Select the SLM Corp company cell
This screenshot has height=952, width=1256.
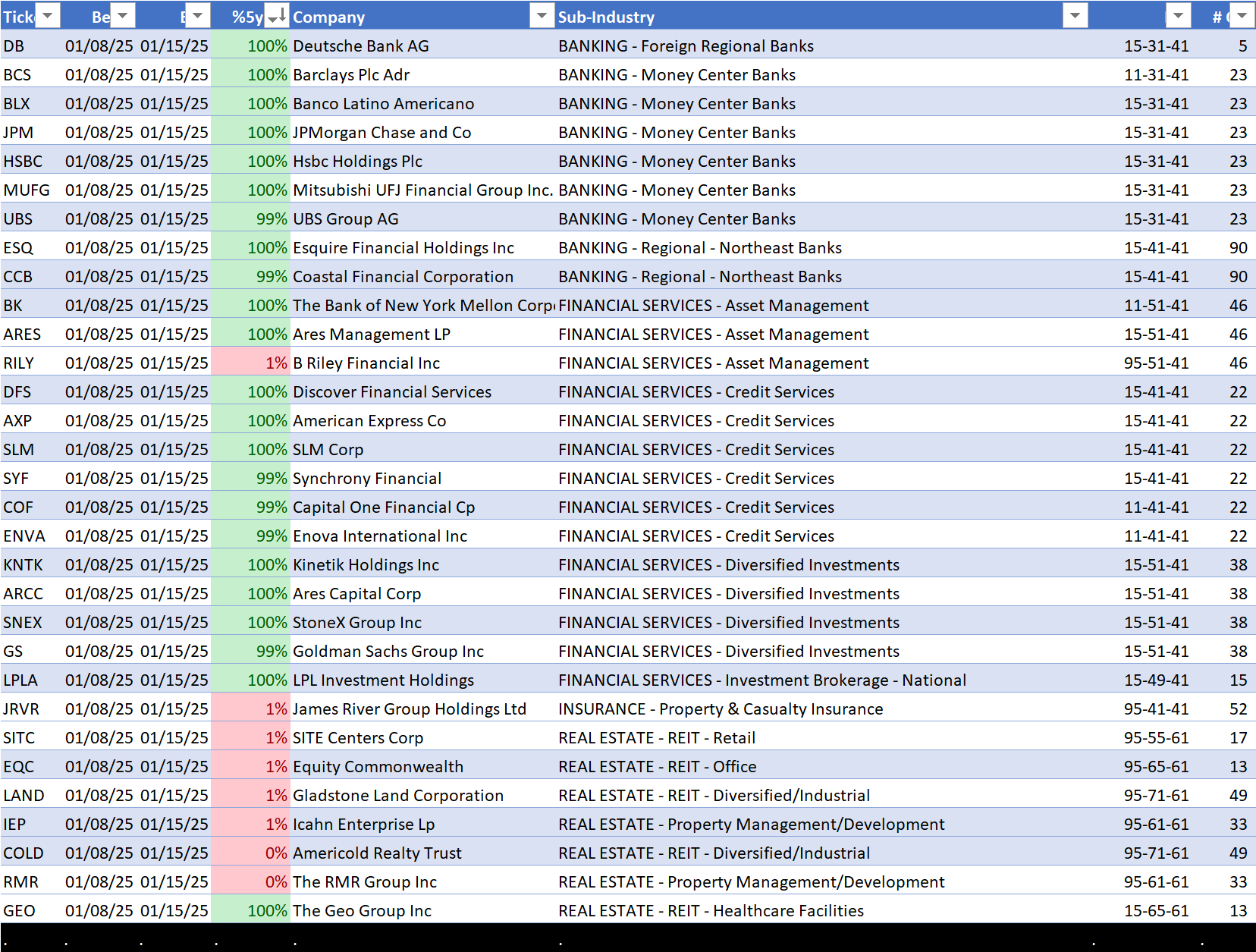(423, 450)
